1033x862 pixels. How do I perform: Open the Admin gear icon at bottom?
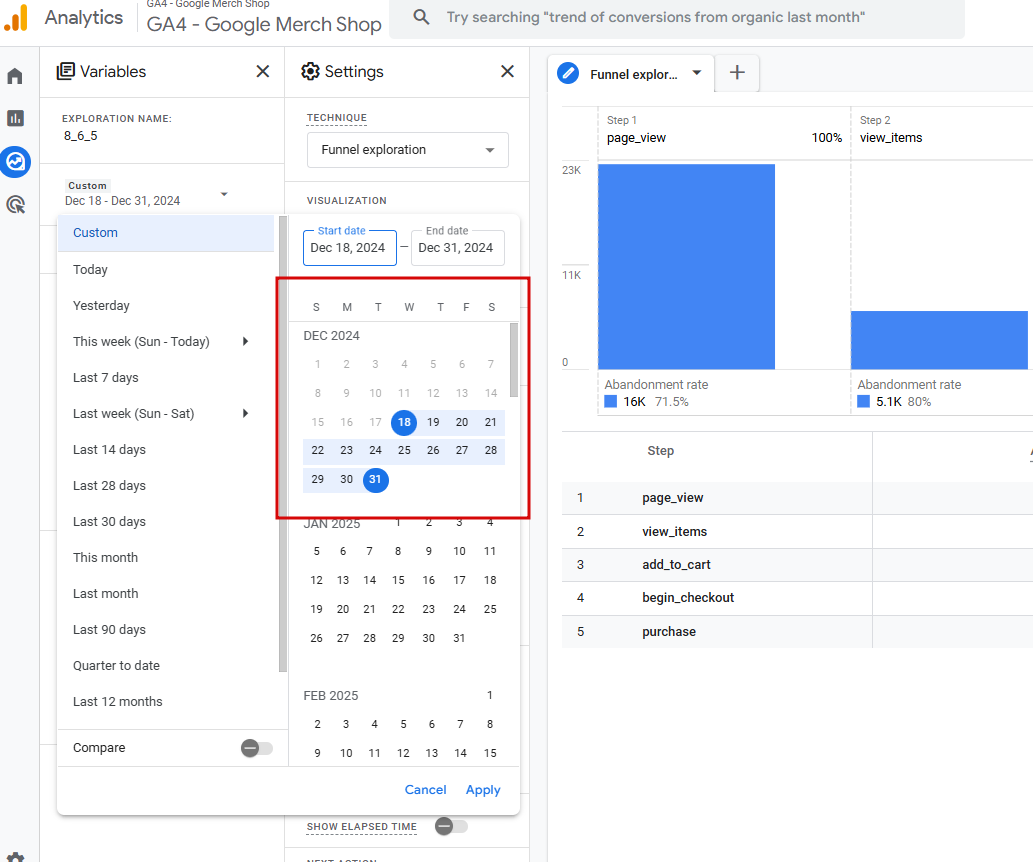pyautogui.click(x=15, y=856)
